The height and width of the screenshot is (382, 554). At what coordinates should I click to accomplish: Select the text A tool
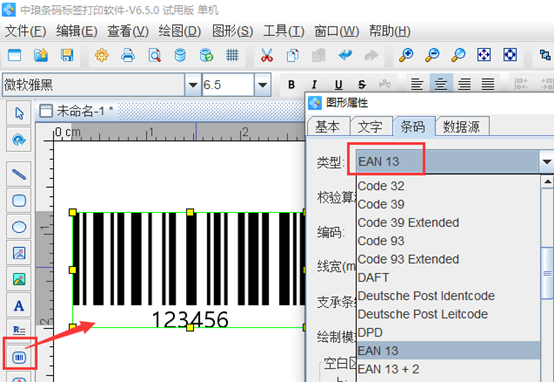(x=19, y=306)
